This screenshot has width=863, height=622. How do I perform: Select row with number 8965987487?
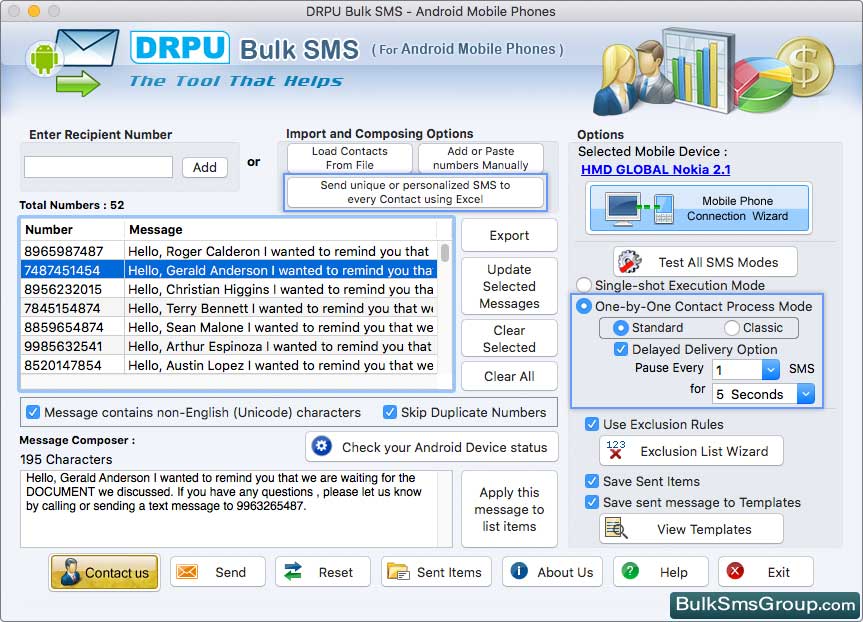pyautogui.click(x=230, y=251)
